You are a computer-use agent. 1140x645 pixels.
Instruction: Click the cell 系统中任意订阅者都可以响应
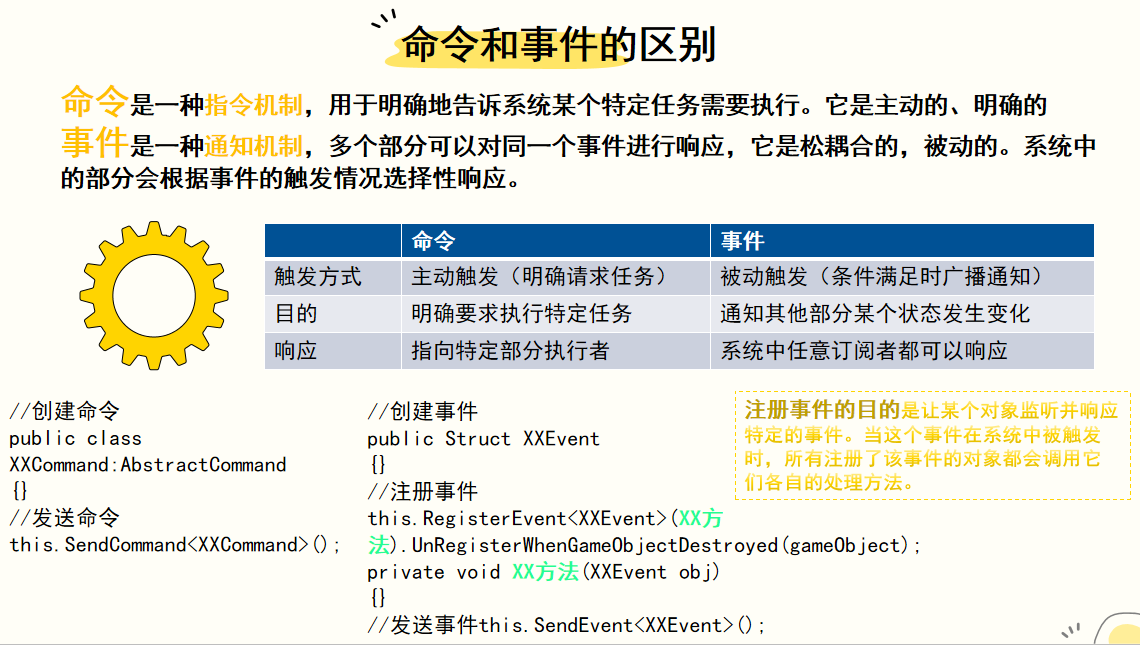click(902, 351)
